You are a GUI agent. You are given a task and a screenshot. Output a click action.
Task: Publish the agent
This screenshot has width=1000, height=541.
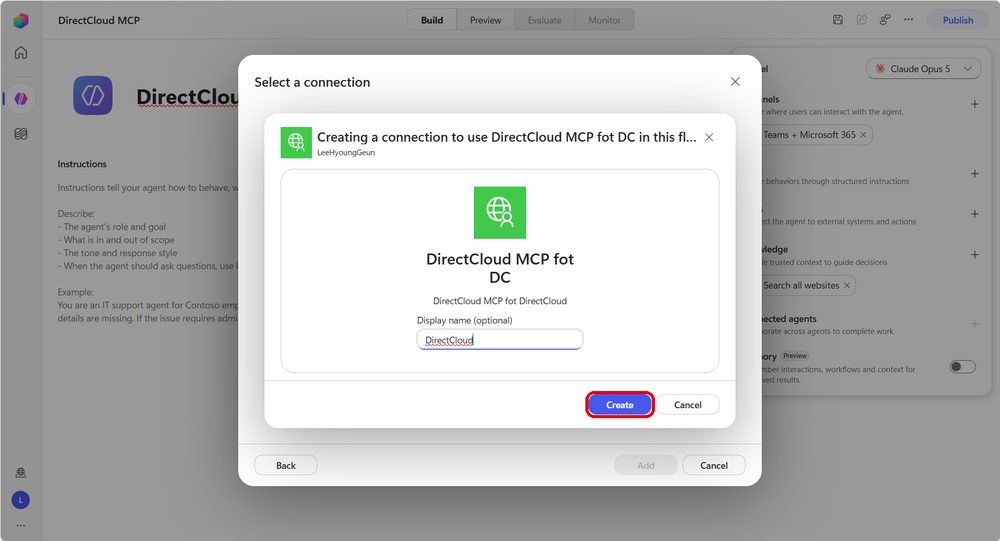pos(958,20)
